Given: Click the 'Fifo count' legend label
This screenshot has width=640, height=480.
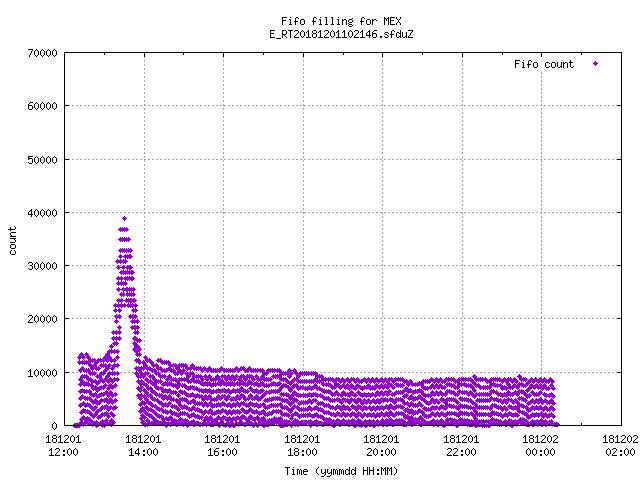Looking at the screenshot, I should (x=544, y=64).
